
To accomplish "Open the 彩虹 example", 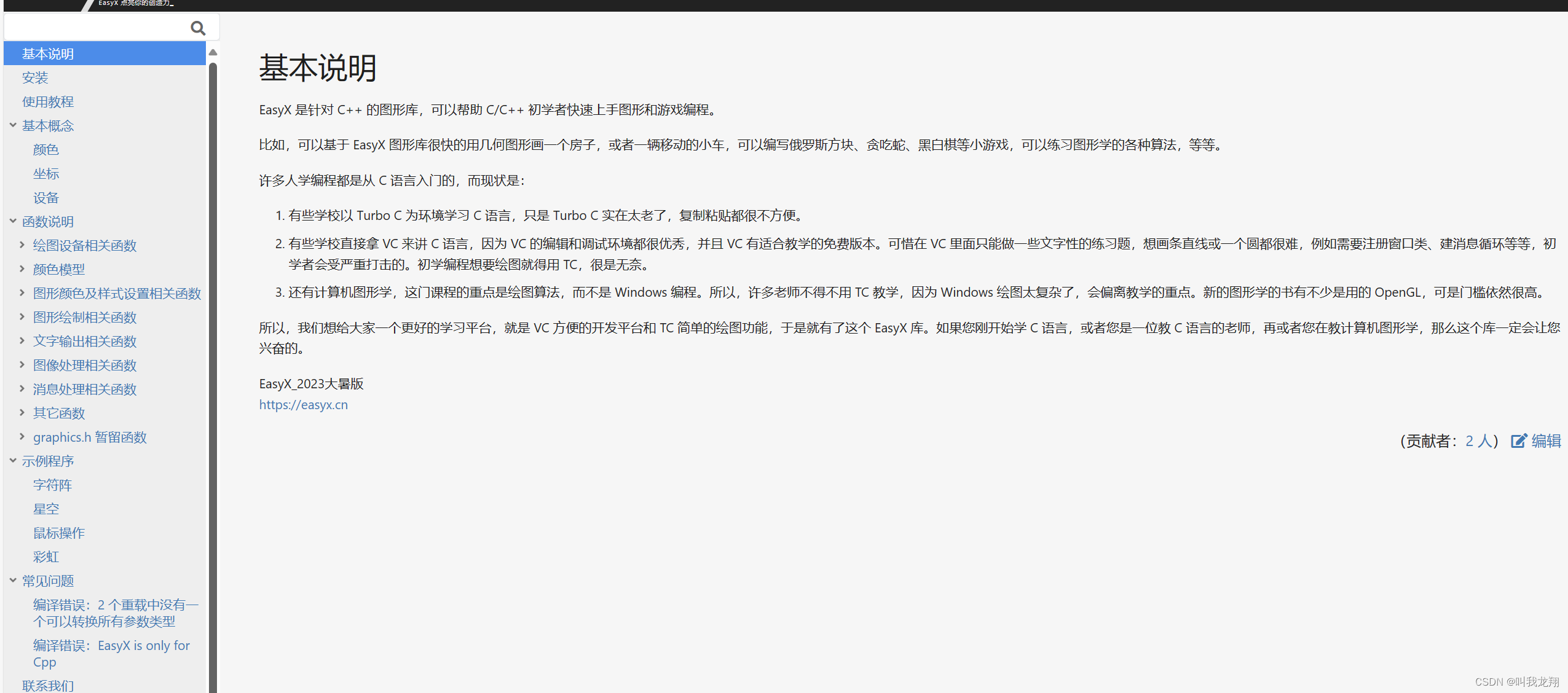I will click(46, 557).
